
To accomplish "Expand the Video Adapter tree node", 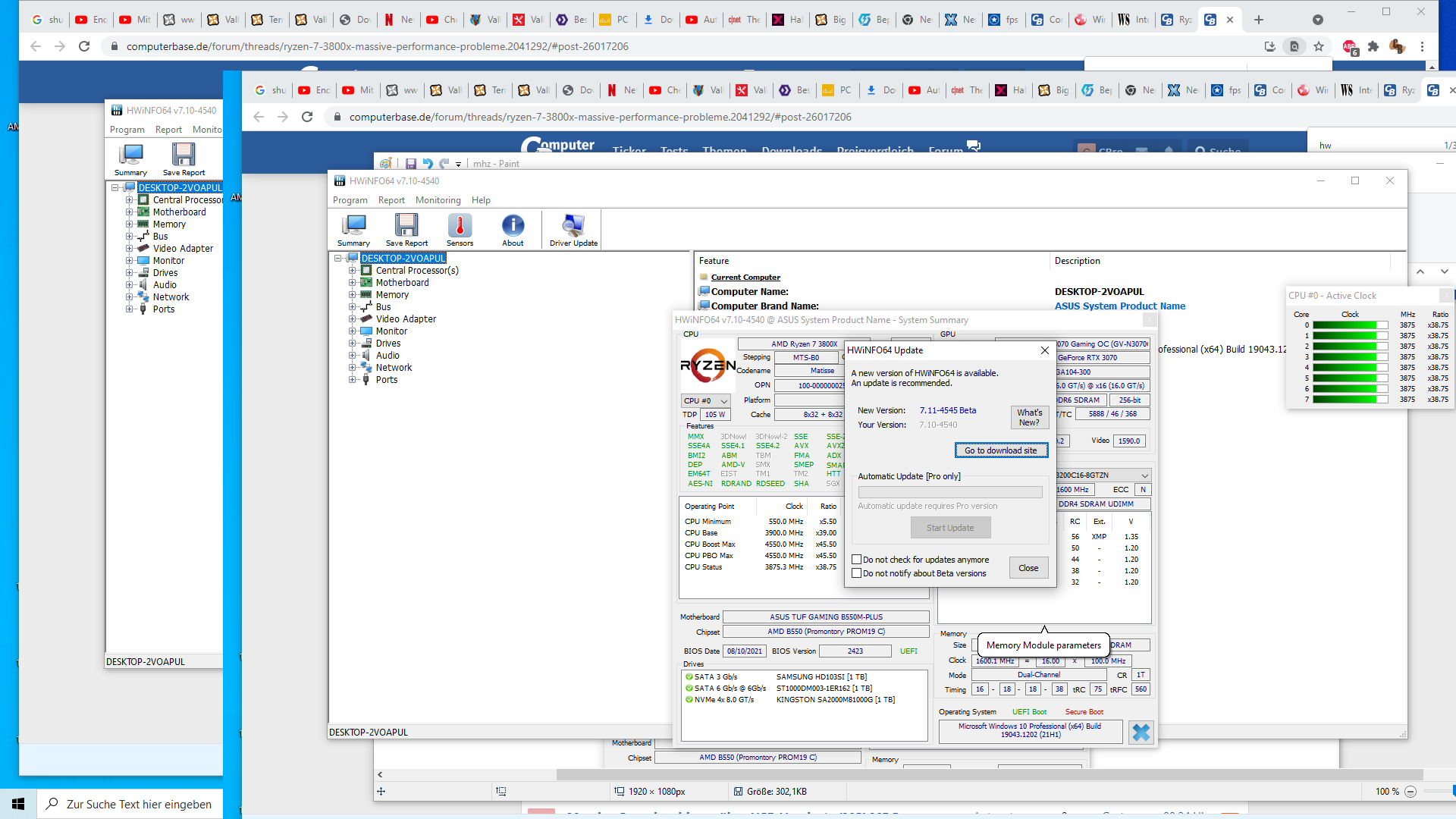I will [x=352, y=319].
